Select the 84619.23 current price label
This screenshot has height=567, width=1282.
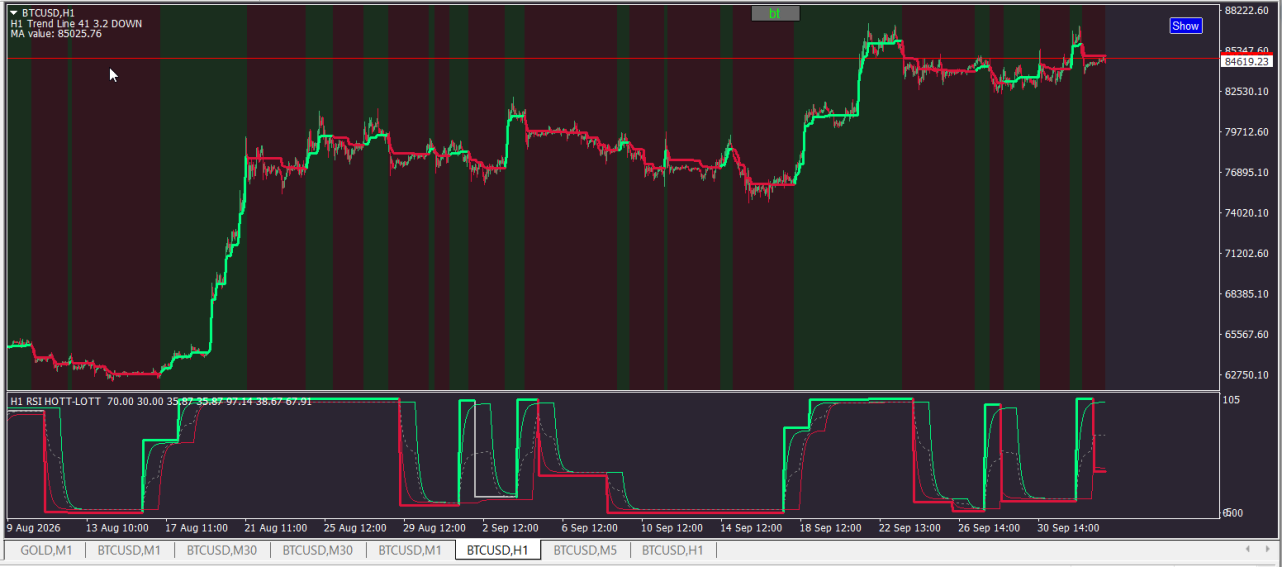point(1246,61)
